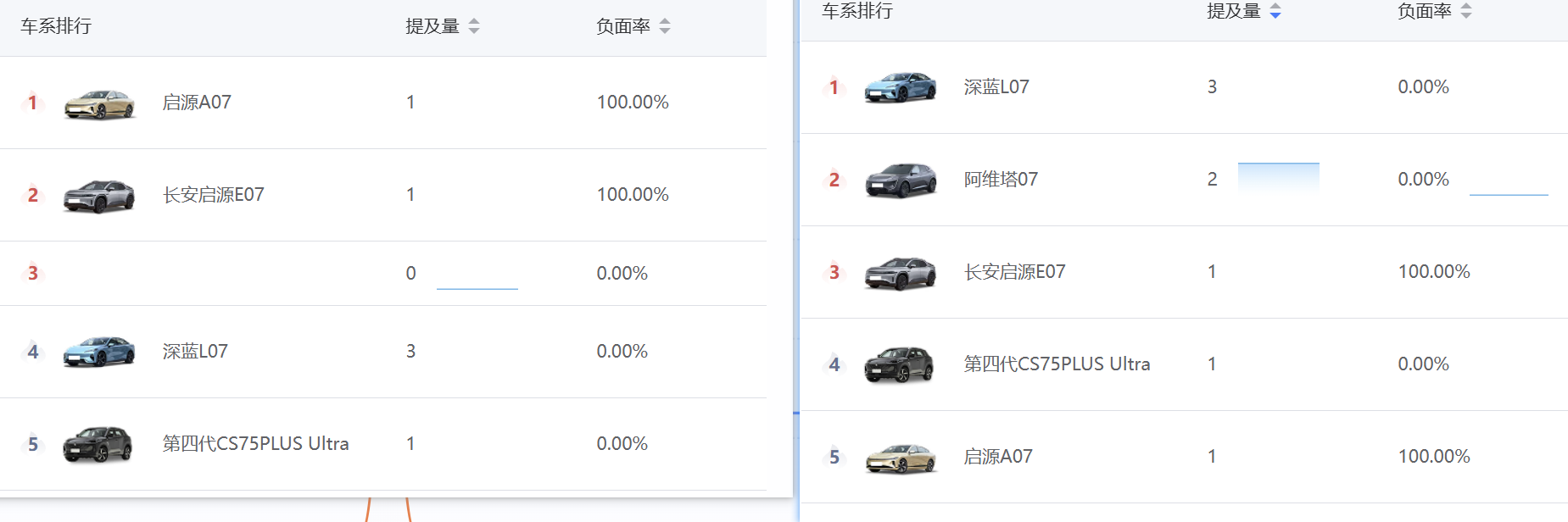Sort by 负面率 in the right table
This screenshot has width=1568, height=522.
point(1466,11)
